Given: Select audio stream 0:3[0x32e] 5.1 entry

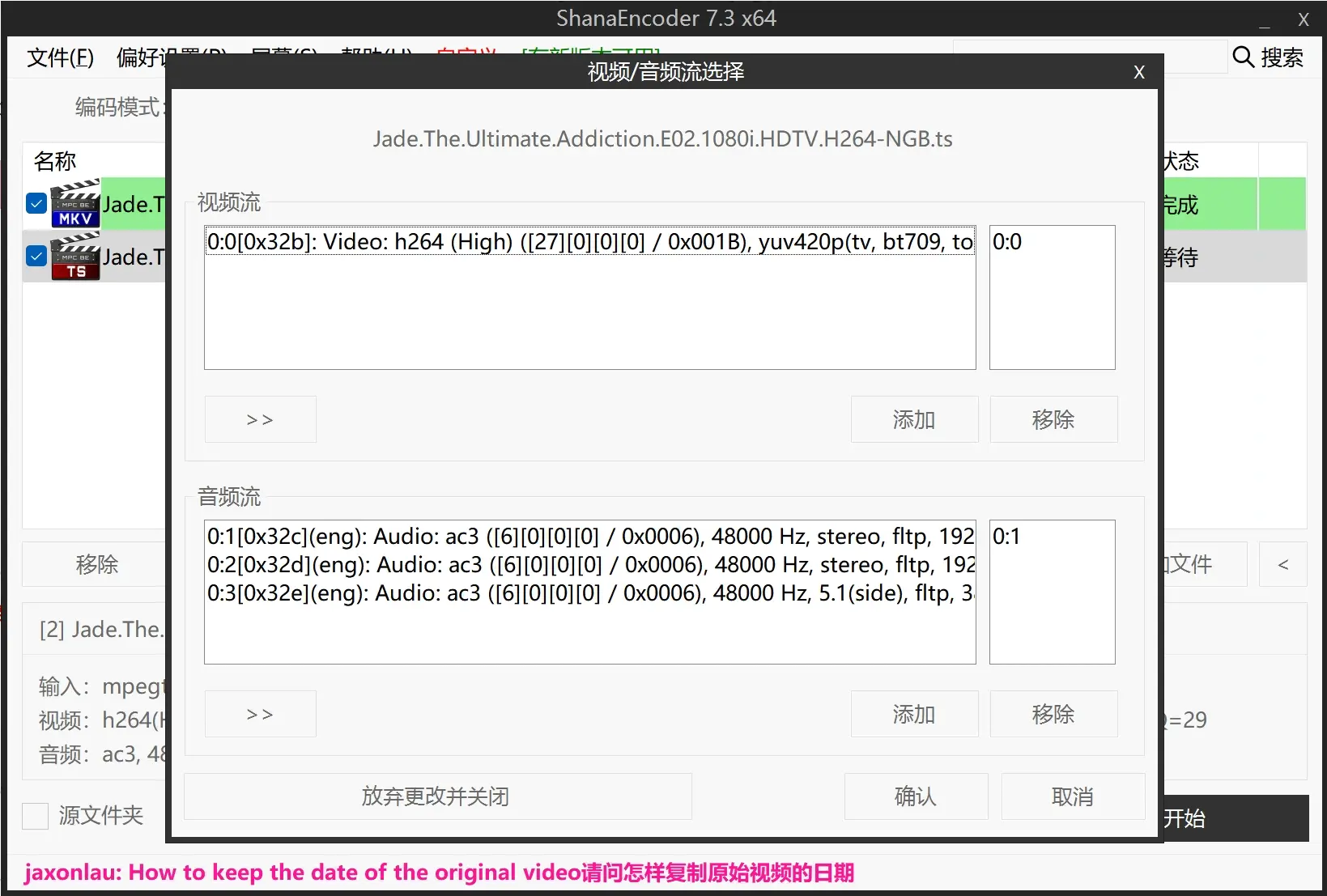Looking at the screenshot, I should [589, 592].
